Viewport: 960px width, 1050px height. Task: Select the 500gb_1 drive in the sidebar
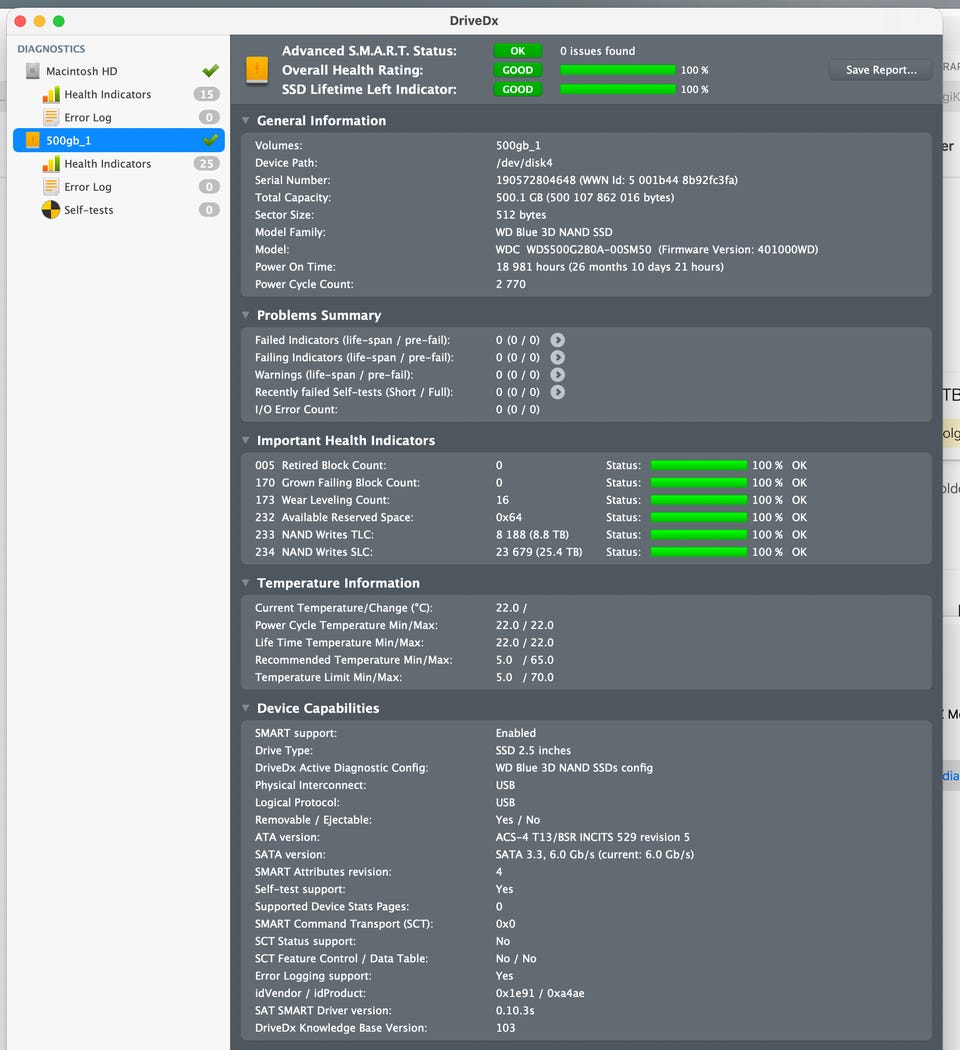[118, 140]
